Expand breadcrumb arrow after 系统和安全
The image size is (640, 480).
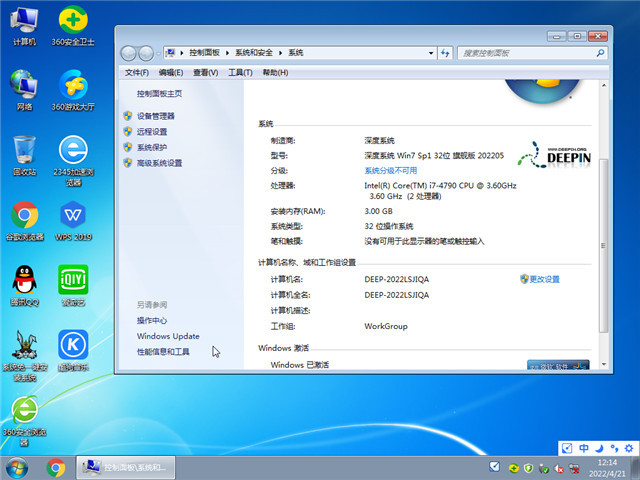(280, 53)
